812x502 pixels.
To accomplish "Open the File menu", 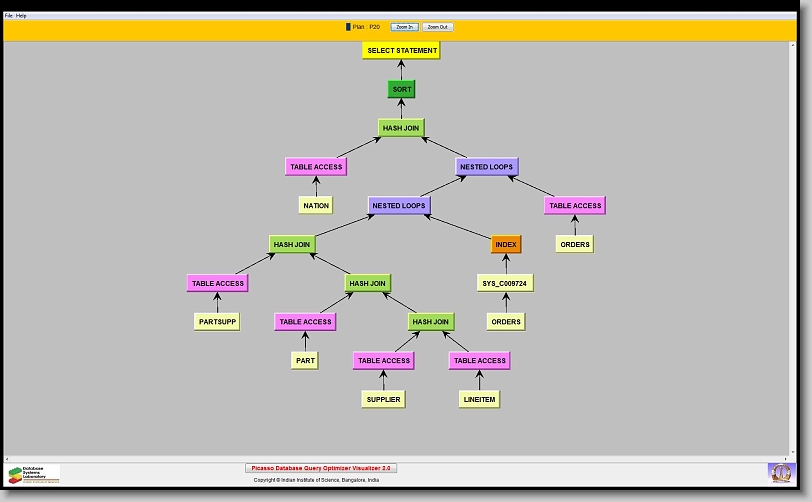I will coord(9,16).
